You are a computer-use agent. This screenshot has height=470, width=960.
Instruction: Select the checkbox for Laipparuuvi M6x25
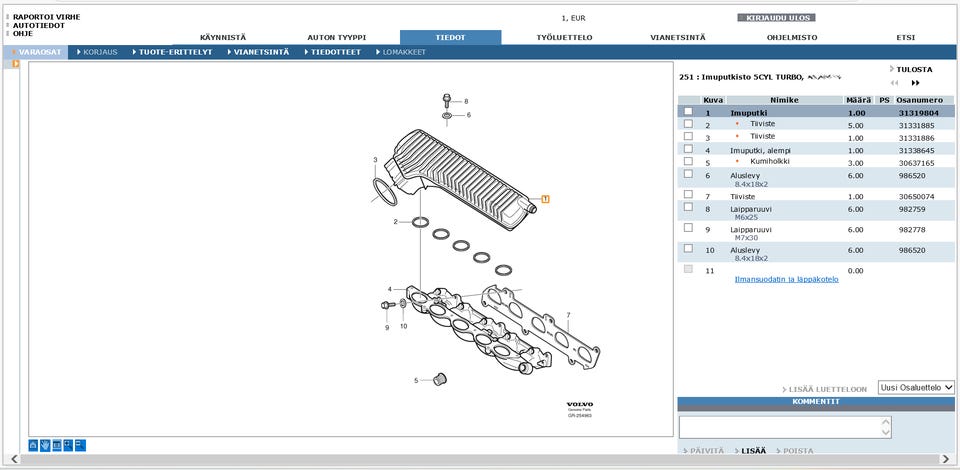[688, 207]
